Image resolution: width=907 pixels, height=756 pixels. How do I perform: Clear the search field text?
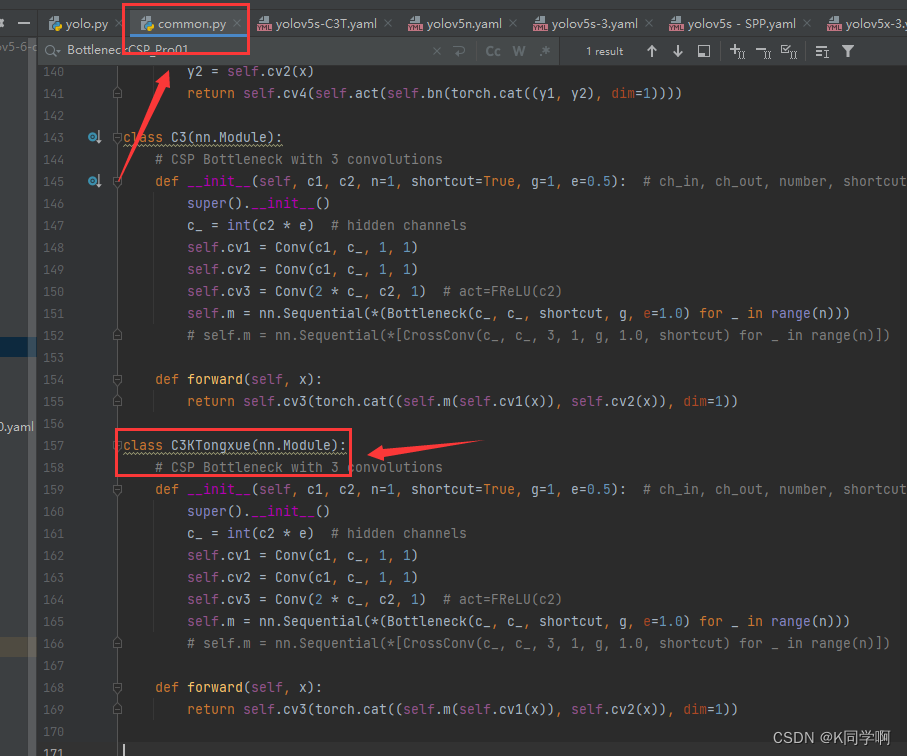tap(437, 51)
